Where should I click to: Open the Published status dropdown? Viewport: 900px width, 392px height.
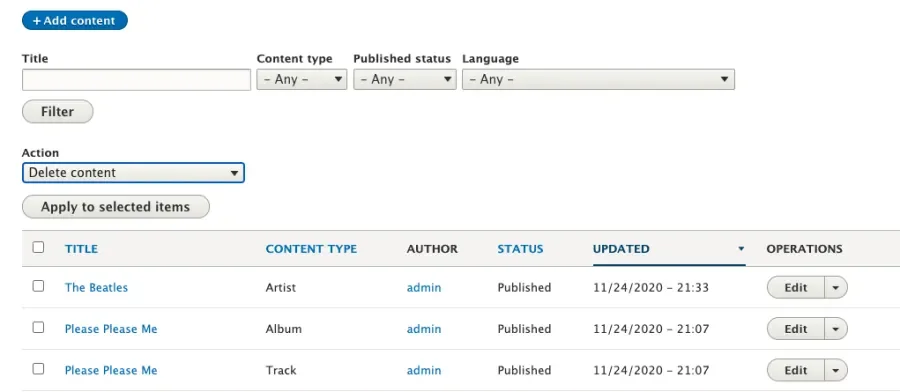pos(405,79)
